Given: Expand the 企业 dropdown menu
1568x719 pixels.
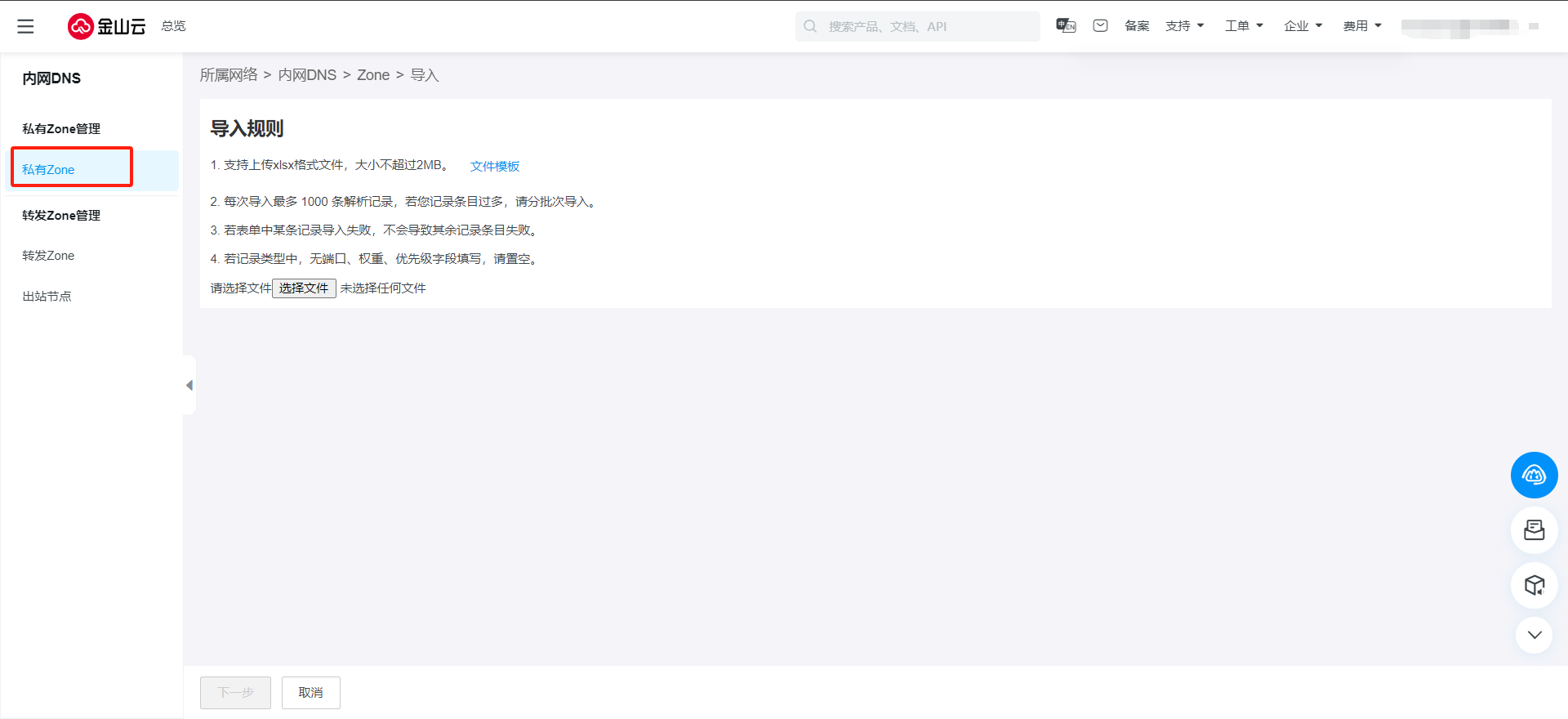Looking at the screenshot, I should point(1303,26).
